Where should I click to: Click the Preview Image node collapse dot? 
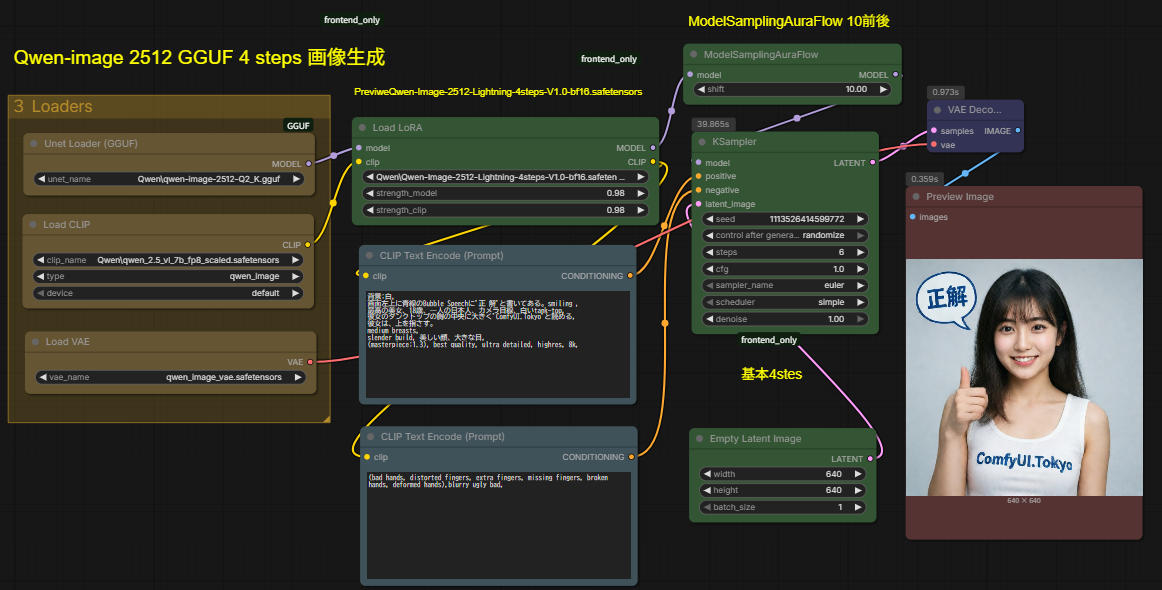click(915, 197)
